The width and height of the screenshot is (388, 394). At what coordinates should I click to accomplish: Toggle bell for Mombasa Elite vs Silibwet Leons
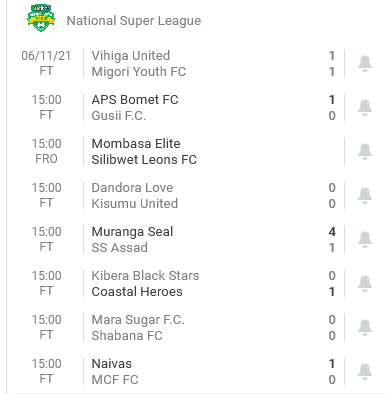pos(365,151)
